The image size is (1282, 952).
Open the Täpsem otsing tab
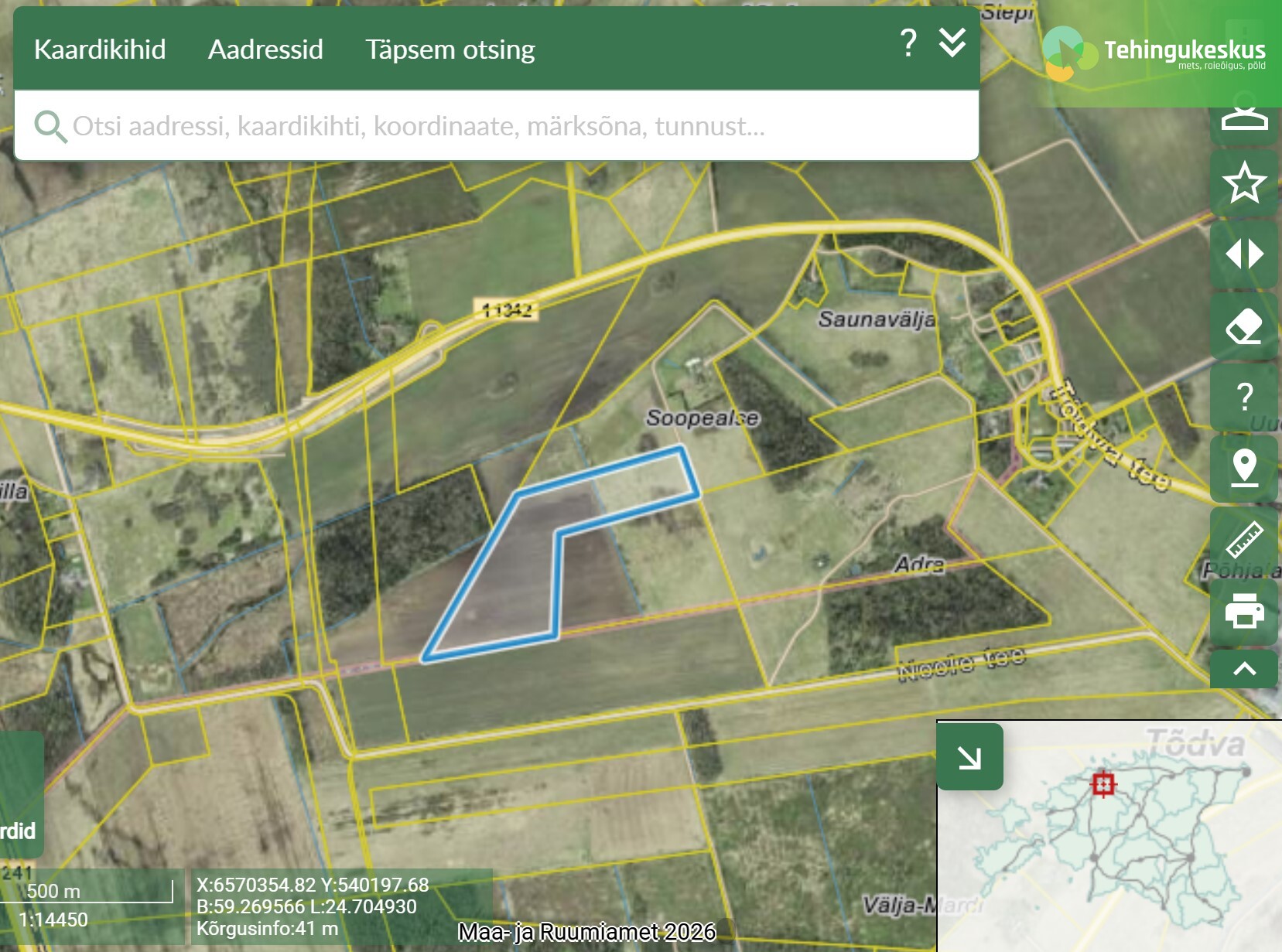click(x=450, y=49)
